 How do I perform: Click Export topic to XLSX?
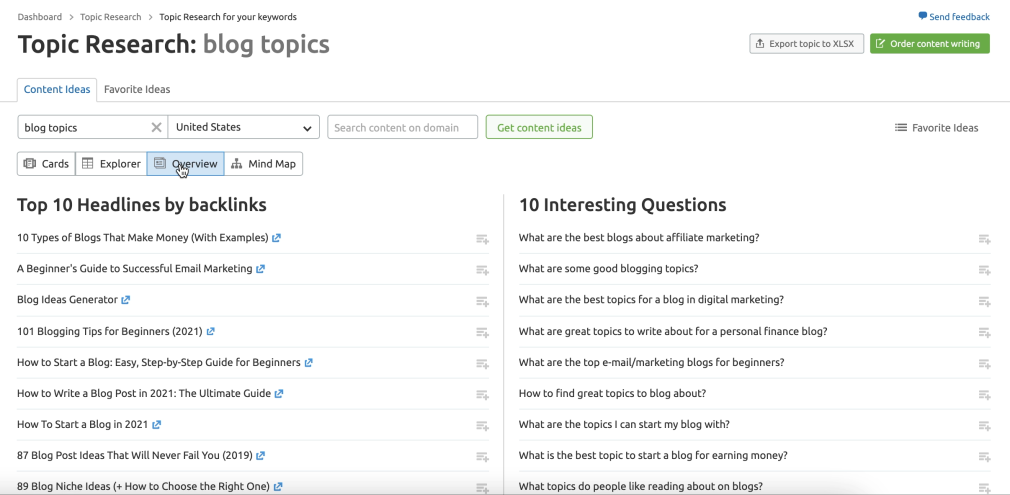point(806,44)
